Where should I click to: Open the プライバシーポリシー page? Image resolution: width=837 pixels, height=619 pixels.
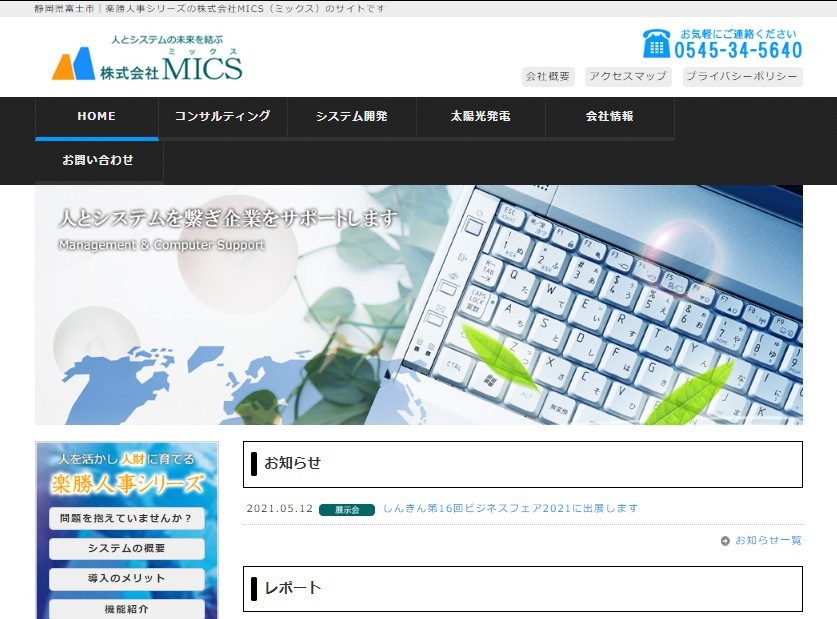tap(741, 76)
